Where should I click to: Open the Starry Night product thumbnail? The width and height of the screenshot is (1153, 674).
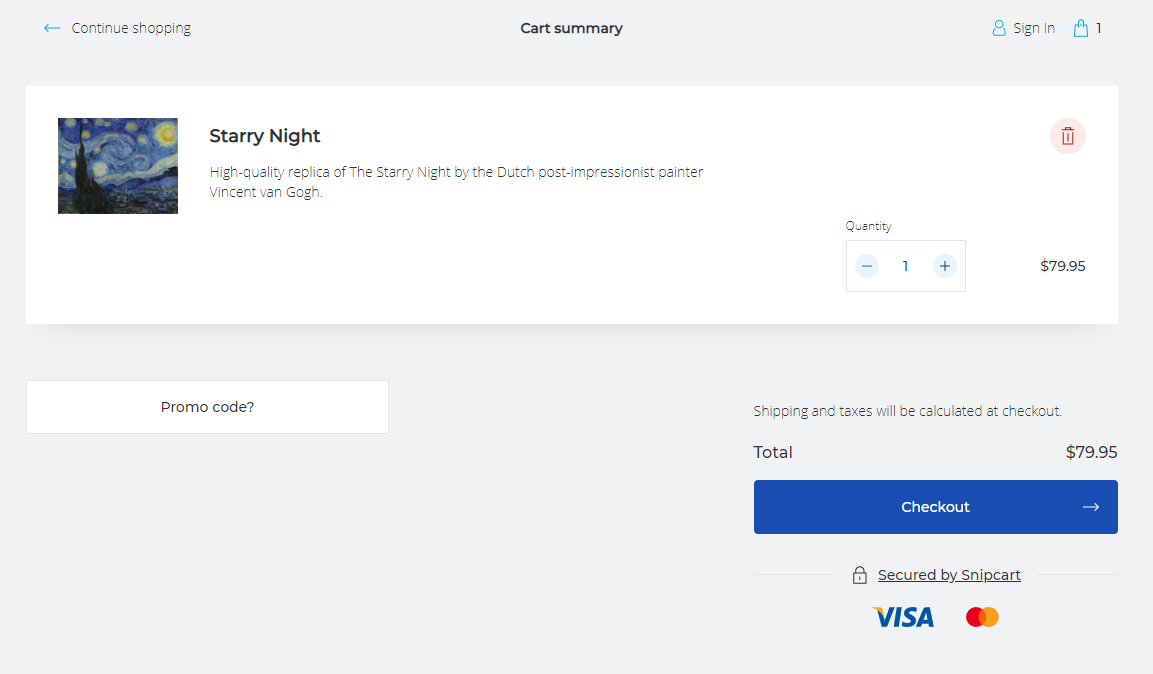[x=118, y=166]
